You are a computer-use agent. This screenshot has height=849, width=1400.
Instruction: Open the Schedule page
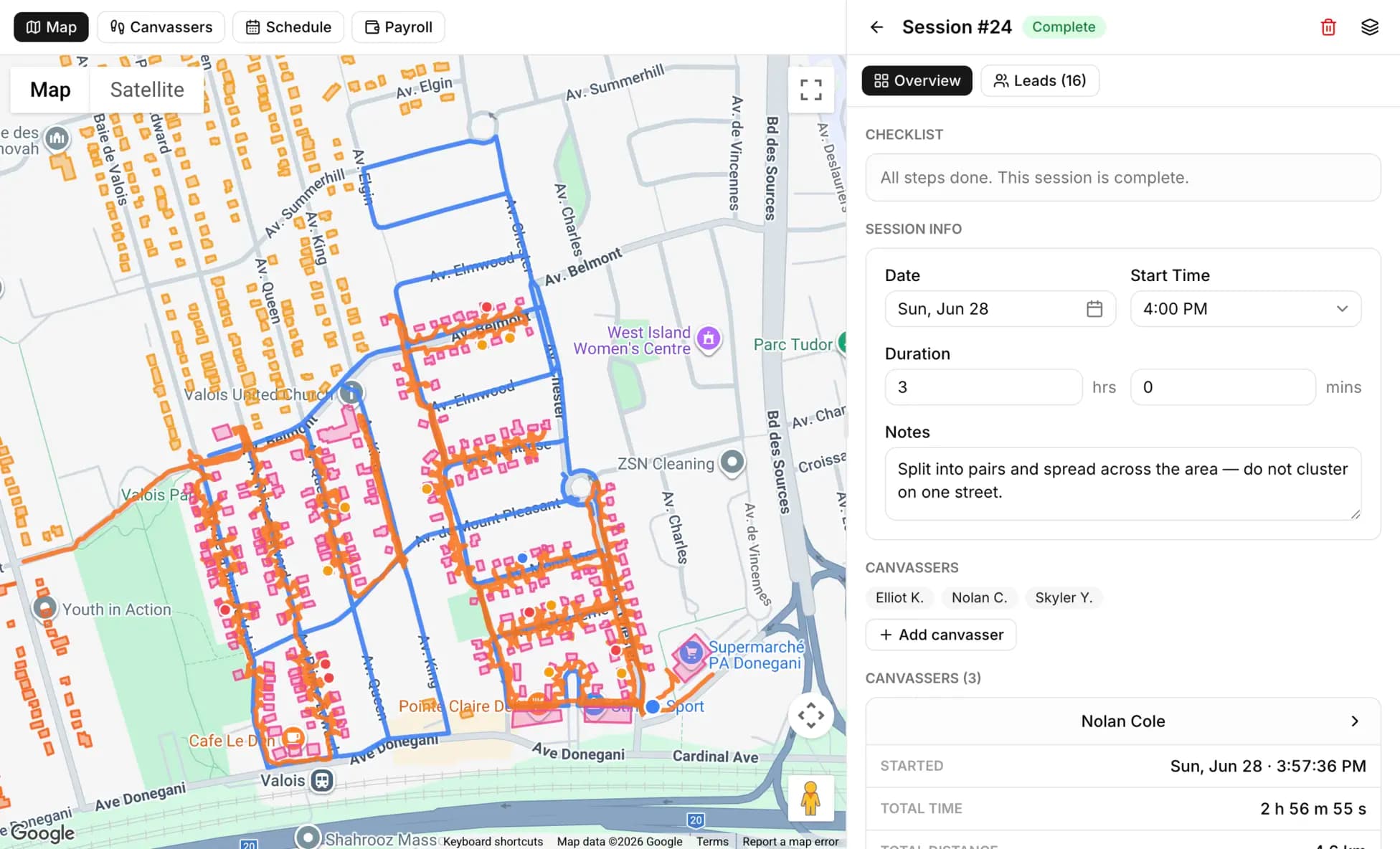tap(288, 27)
